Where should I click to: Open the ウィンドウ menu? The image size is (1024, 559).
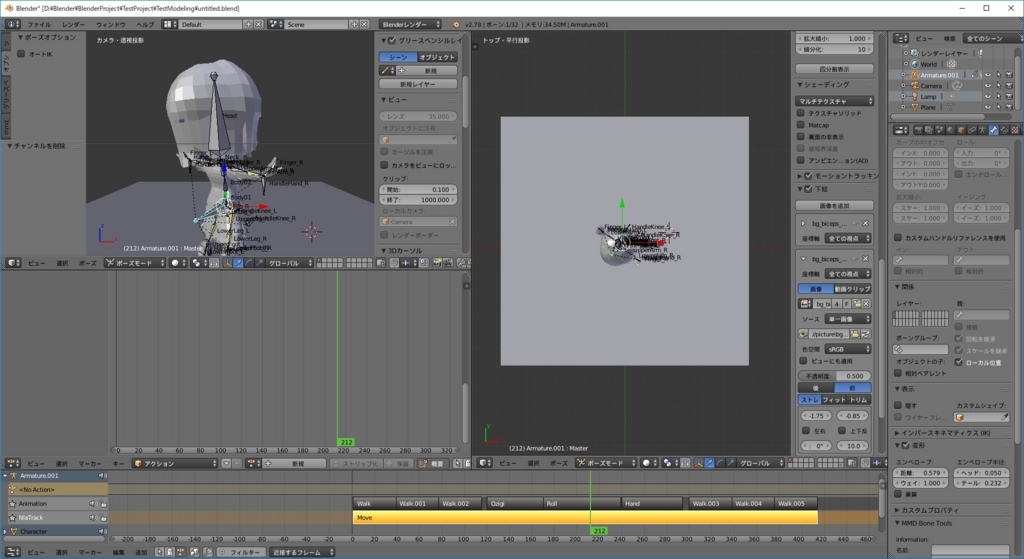(x=110, y=24)
